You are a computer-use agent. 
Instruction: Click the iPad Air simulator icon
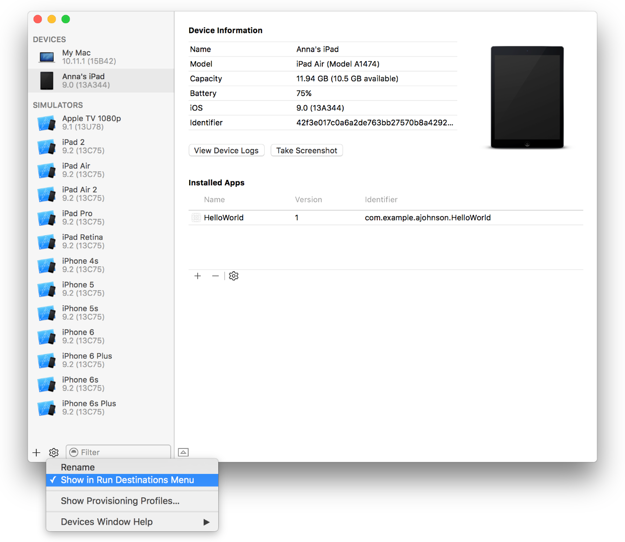click(47, 171)
